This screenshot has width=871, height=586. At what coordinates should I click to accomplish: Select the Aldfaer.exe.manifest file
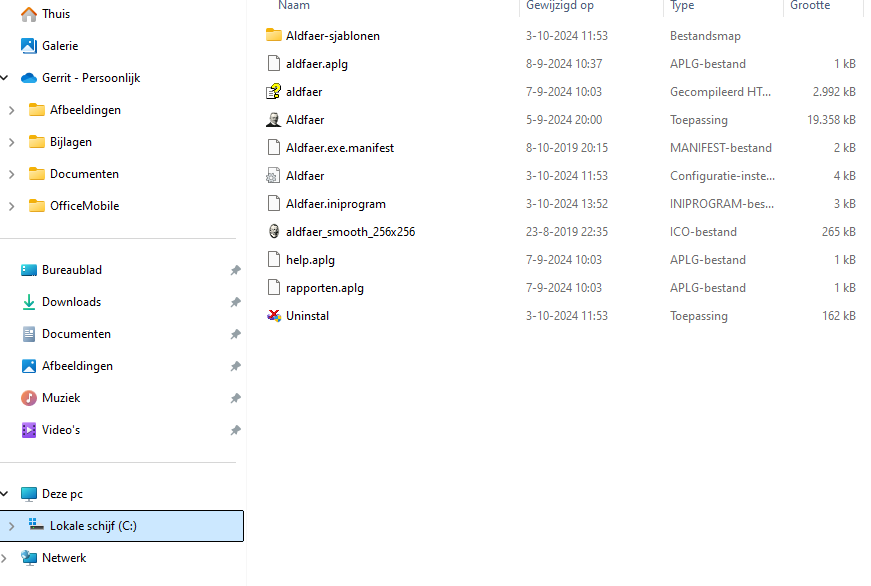coord(340,148)
